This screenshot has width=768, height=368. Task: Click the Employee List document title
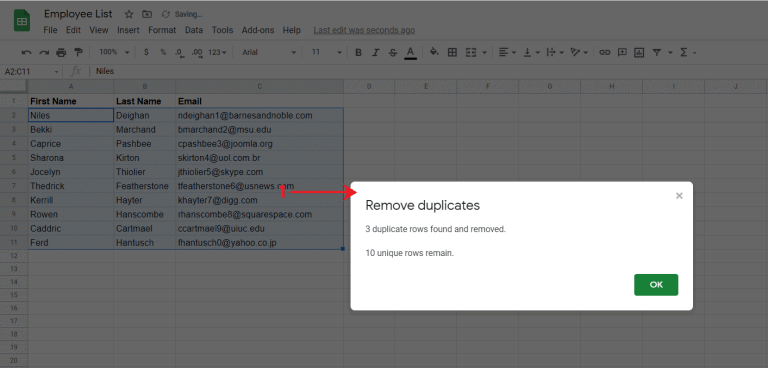(78, 14)
